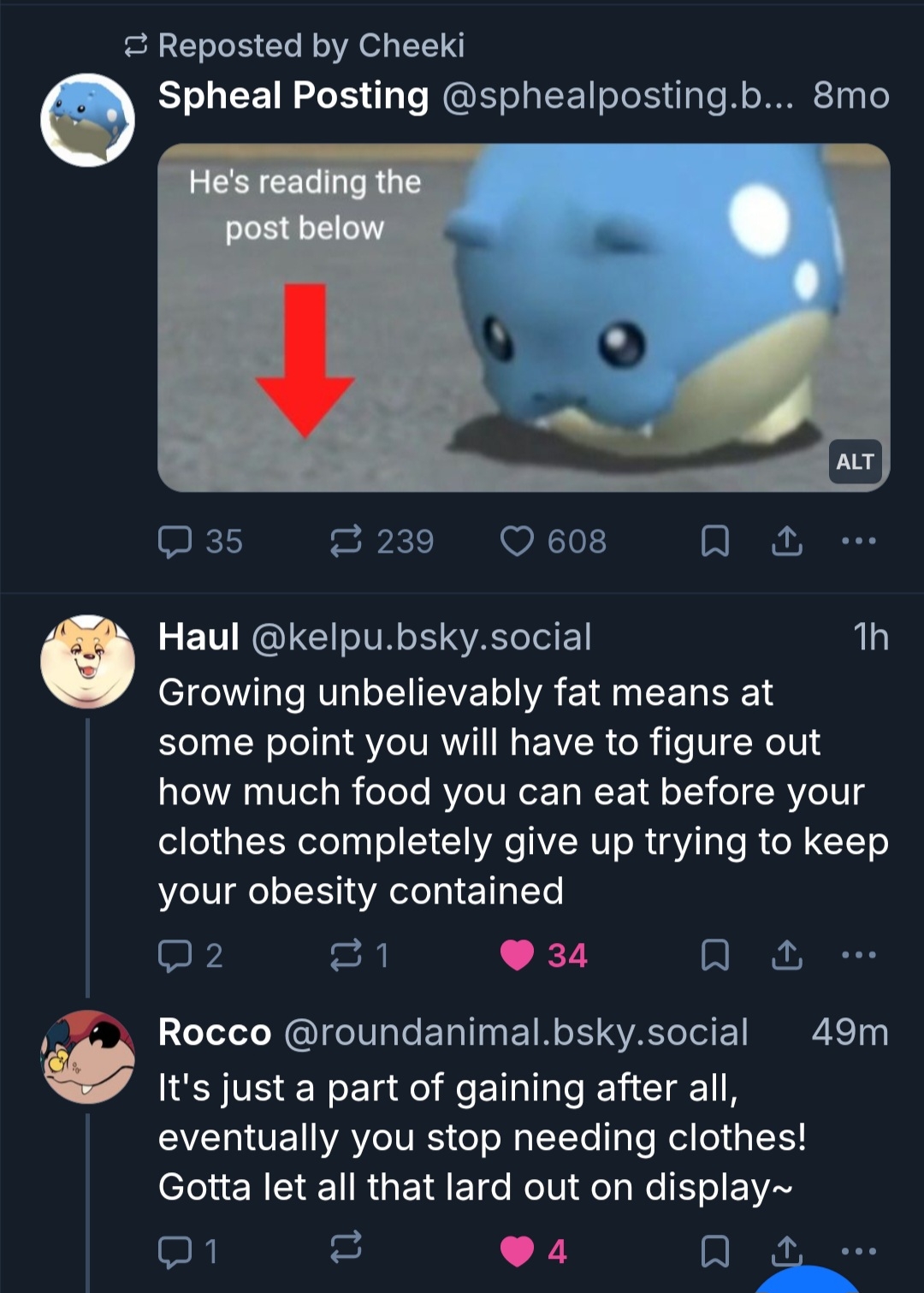Share Haul's post
This screenshot has height=1293, width=924.
coord(787,955)
